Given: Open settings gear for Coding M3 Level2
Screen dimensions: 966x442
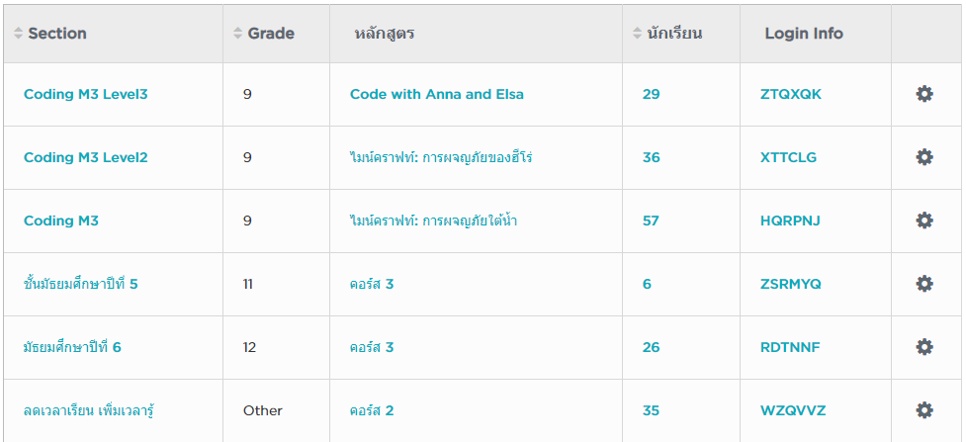Looking at the screenshot, I should click(924, 157).
